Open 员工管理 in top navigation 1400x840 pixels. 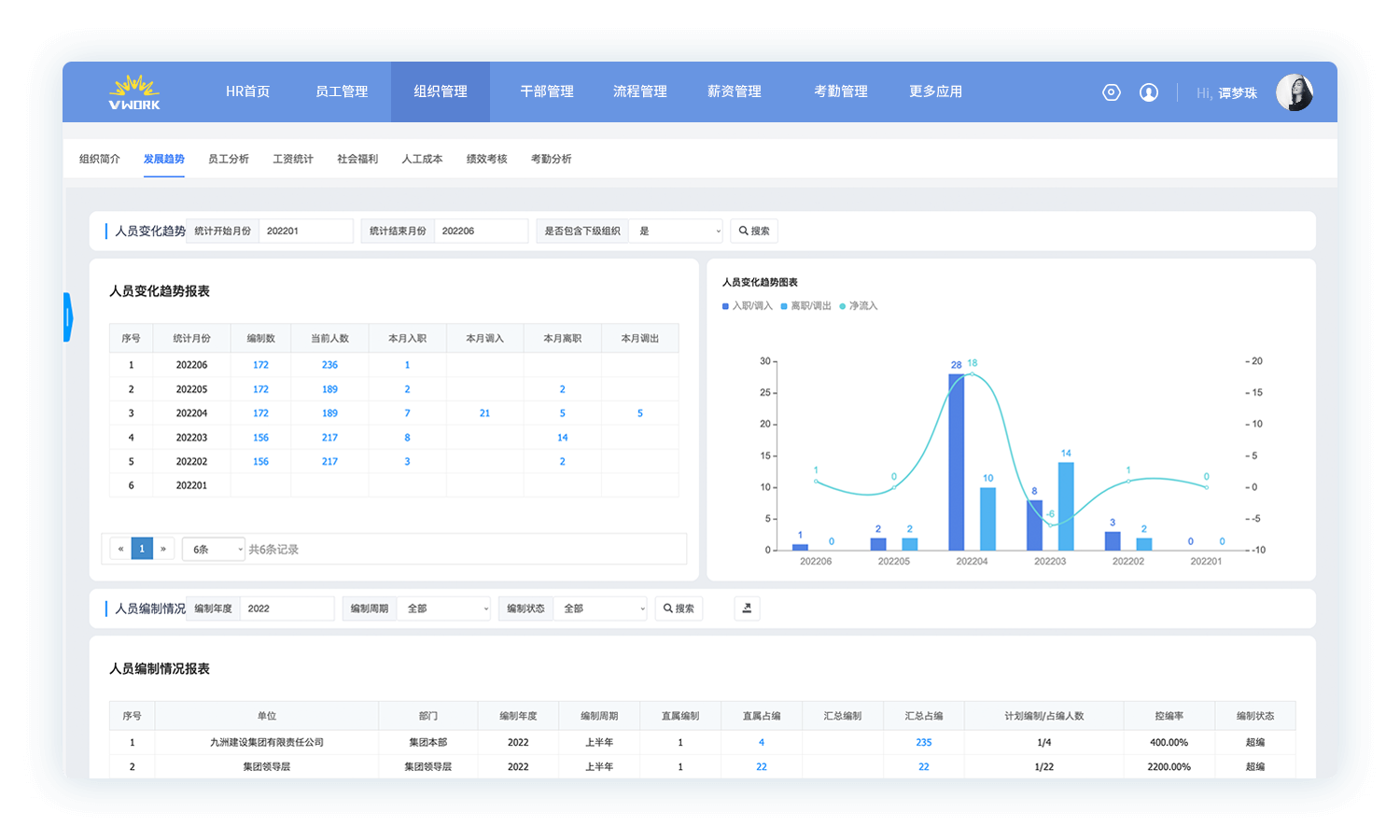342,91
